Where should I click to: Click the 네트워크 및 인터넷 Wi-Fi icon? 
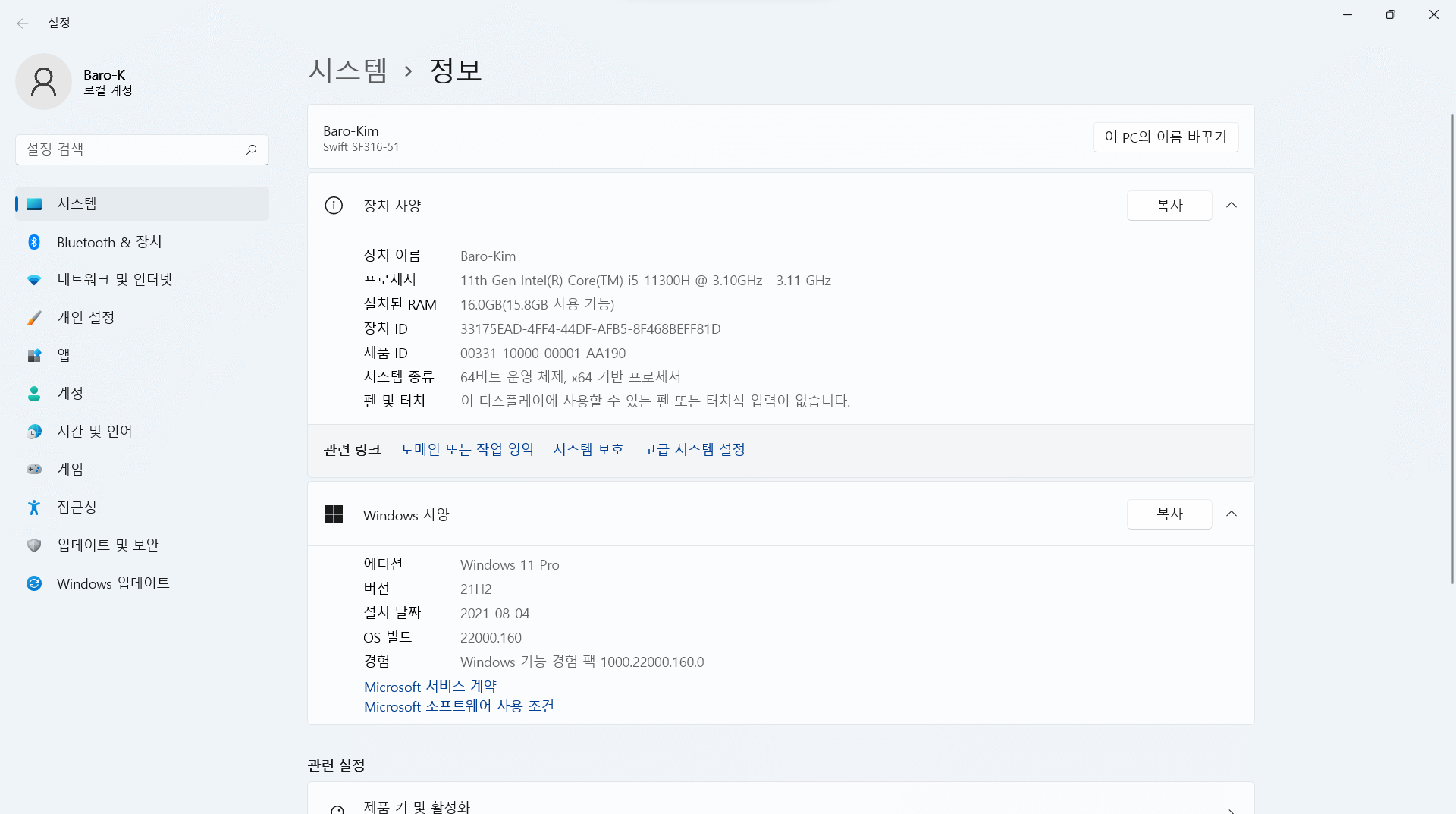point(34,280)
